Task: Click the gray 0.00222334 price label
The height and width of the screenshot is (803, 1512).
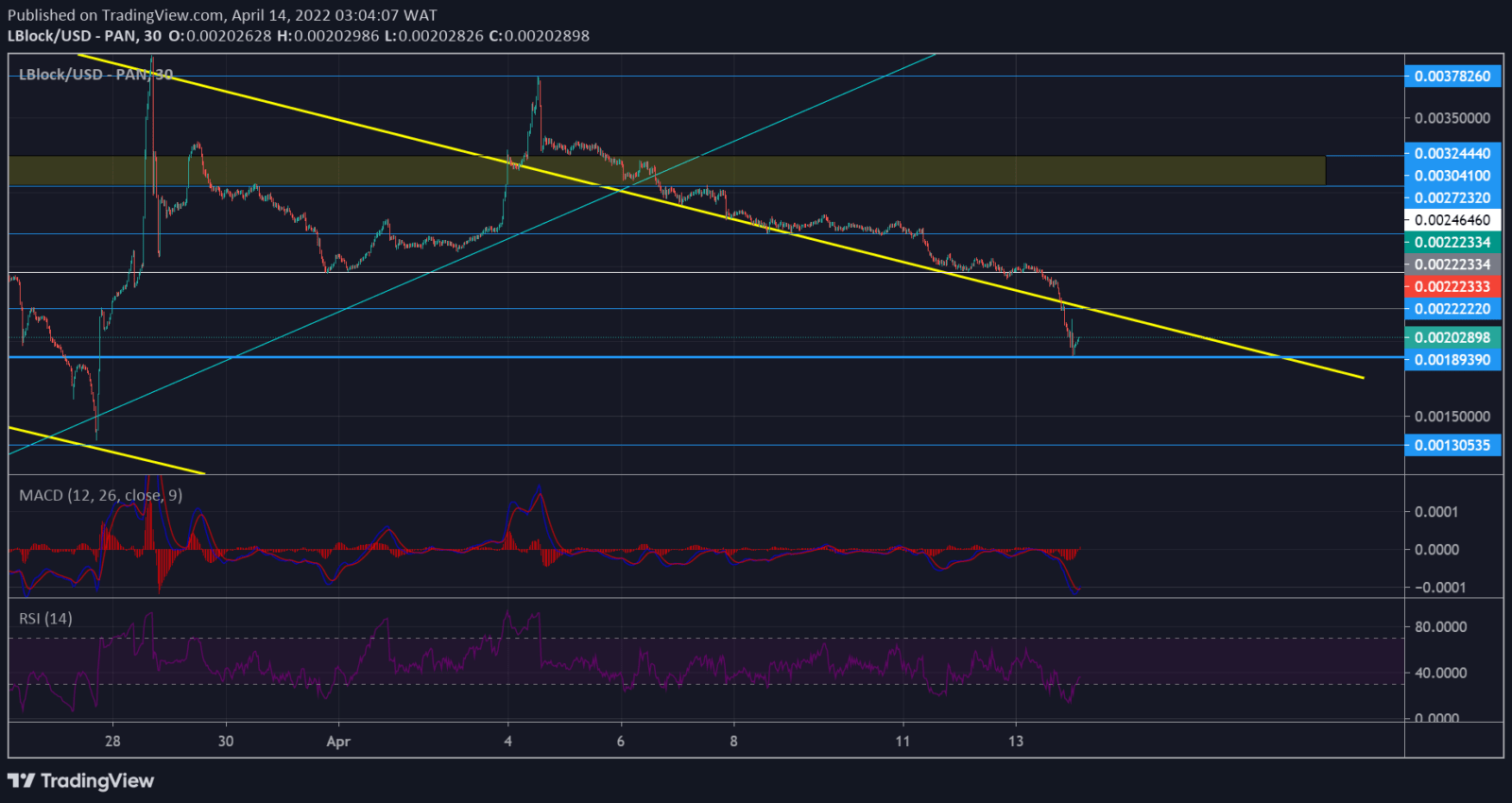Action: [1452, 265]
